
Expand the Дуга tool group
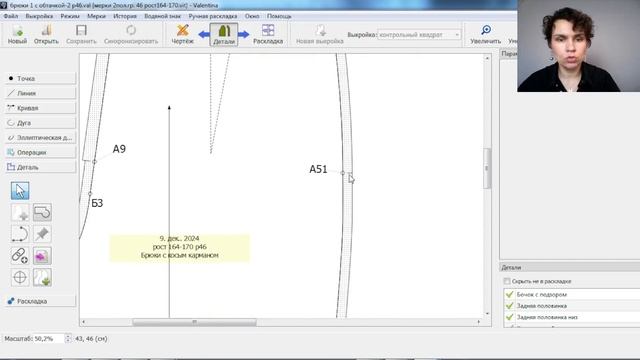coord(40,122)
